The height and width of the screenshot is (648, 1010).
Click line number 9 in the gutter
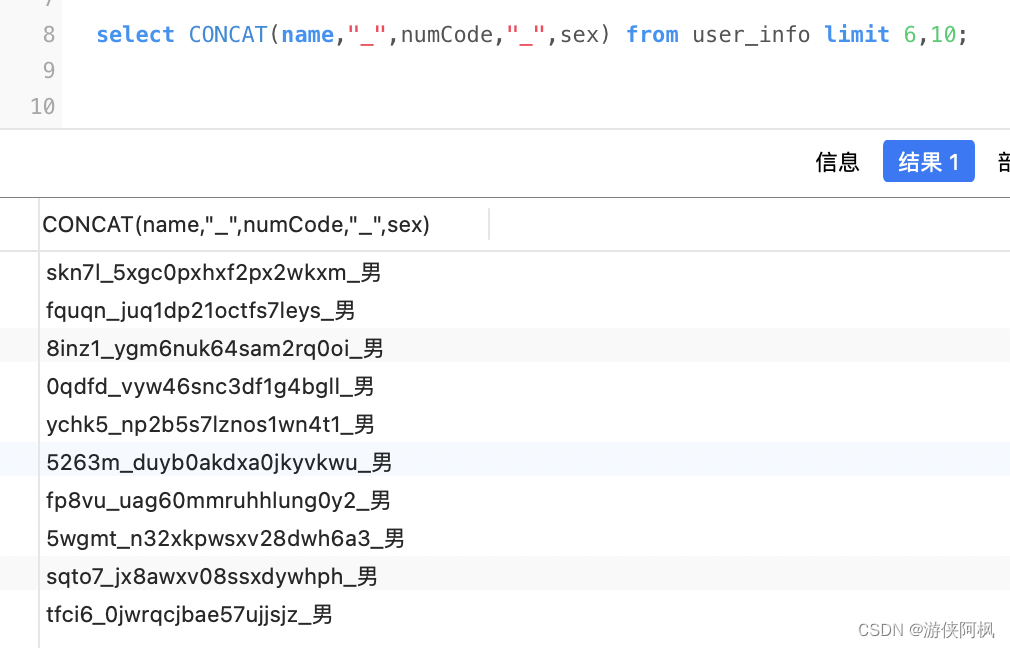tap(49, 70)
